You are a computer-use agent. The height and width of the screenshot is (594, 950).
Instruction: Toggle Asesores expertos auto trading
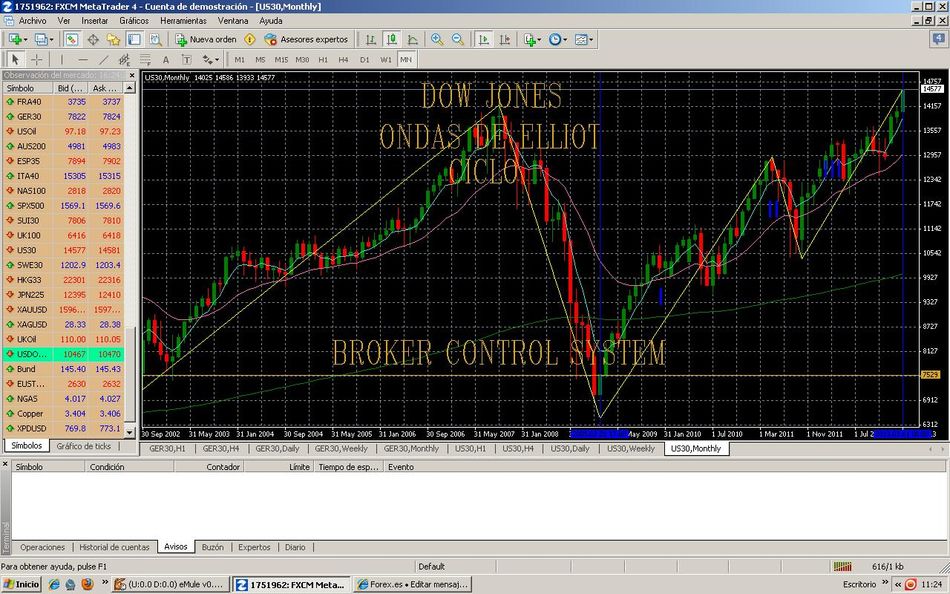pos(306,40)
